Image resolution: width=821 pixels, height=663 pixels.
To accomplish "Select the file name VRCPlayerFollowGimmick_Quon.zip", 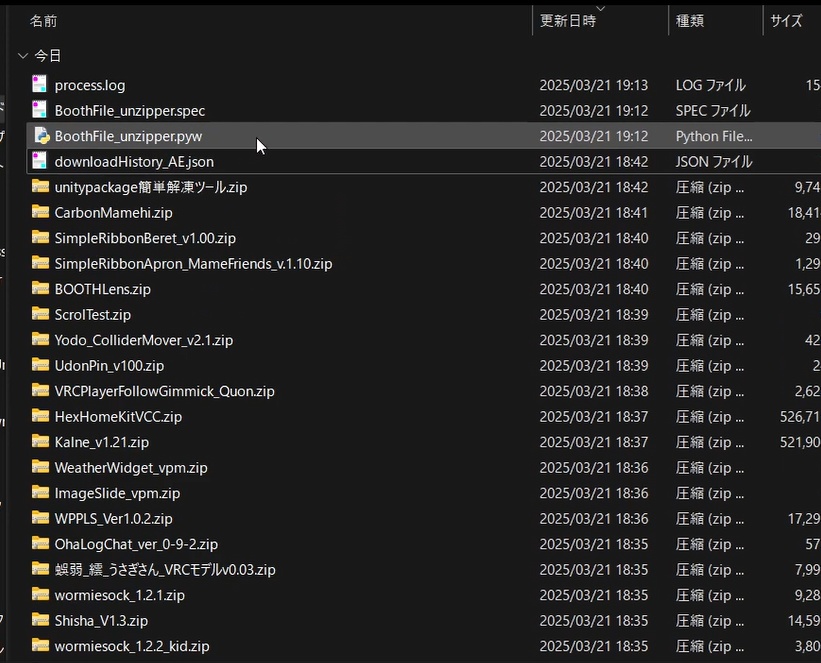I will [164, 391].
